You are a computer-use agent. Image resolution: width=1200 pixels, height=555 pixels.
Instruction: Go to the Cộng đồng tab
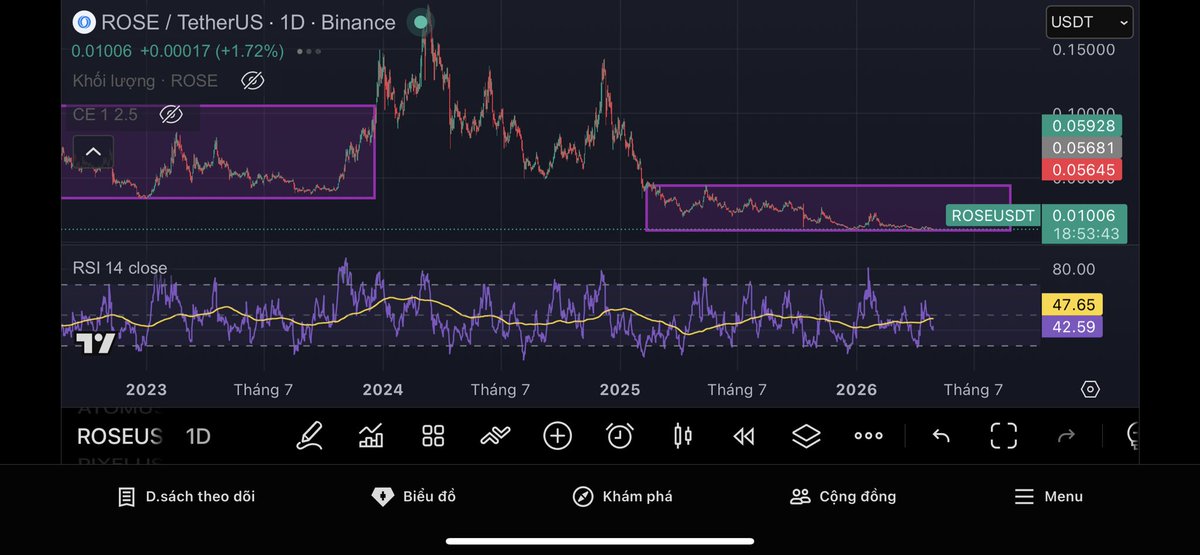pyautogui.click(x=842, y=496)
